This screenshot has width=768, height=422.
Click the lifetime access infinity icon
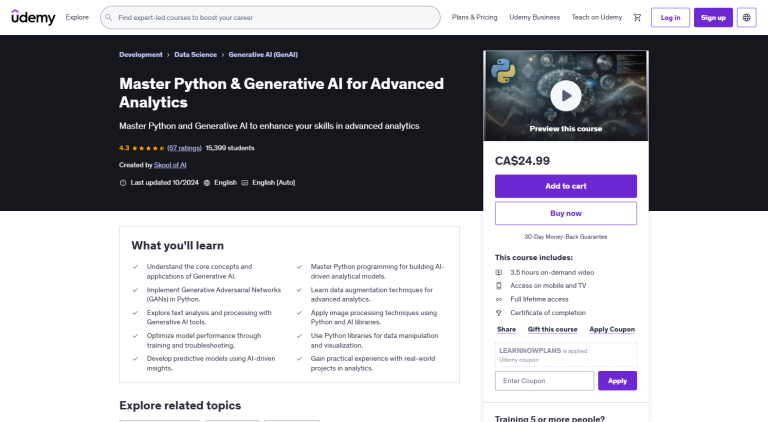[x=499, y=299]
